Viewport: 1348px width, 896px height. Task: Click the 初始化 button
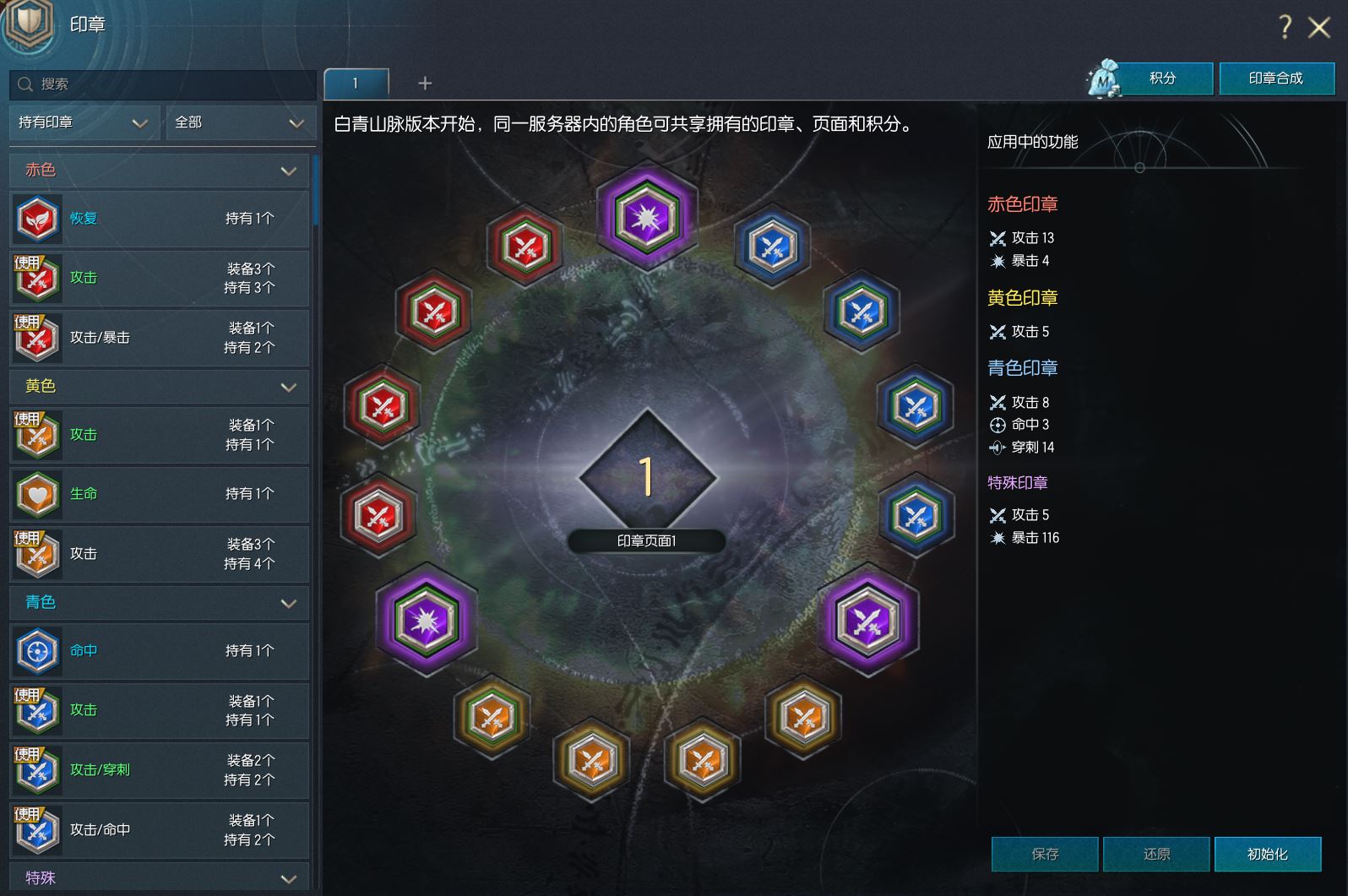pos(1268,855)
